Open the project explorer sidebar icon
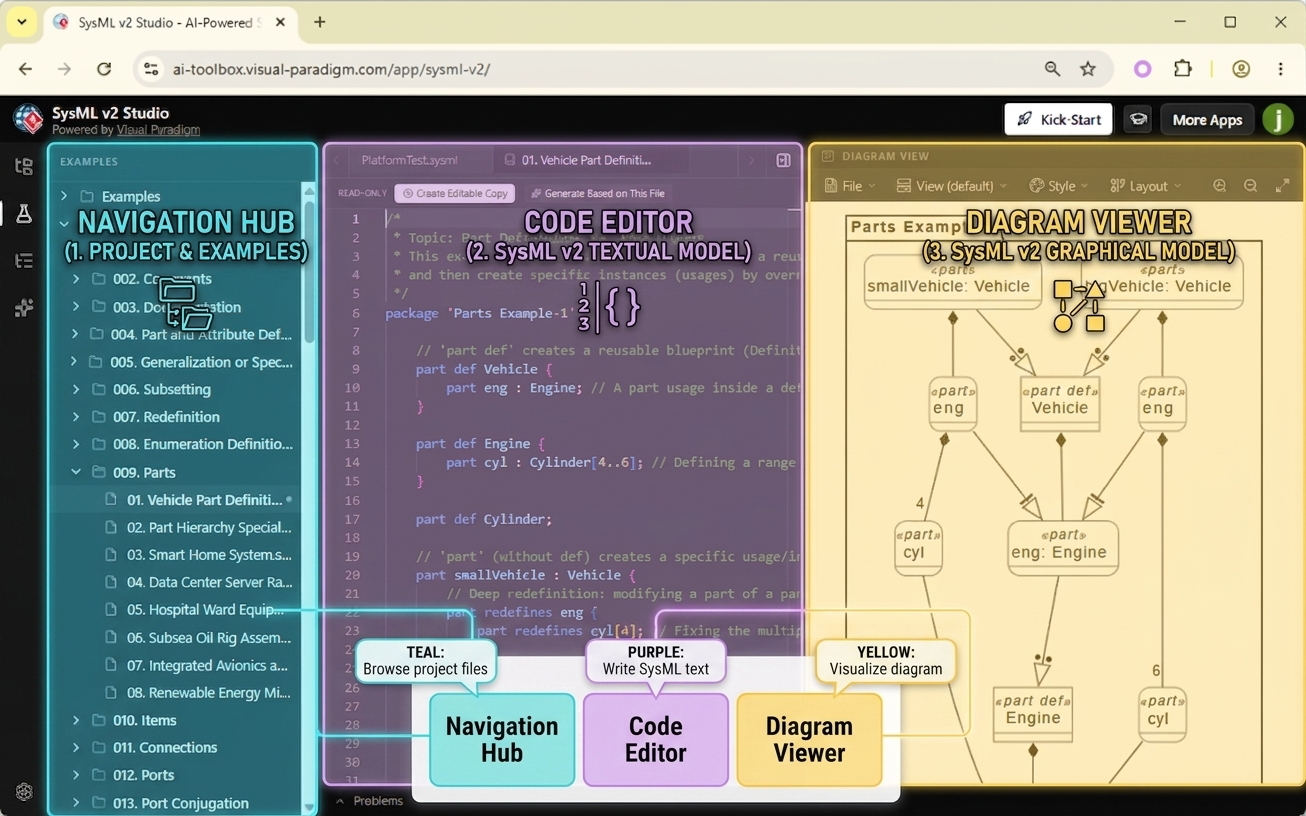The image size is (1306, 816). (24, 166)
